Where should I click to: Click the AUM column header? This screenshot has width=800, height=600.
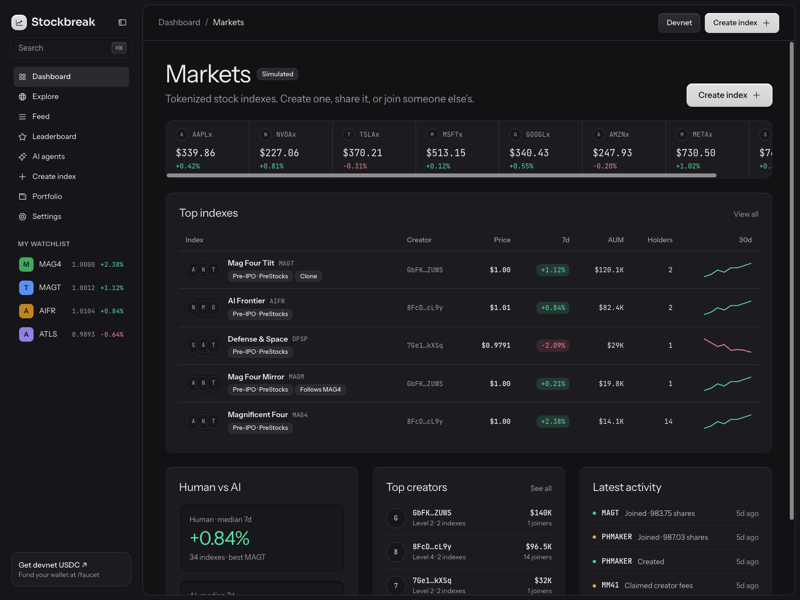pos(615,240)
